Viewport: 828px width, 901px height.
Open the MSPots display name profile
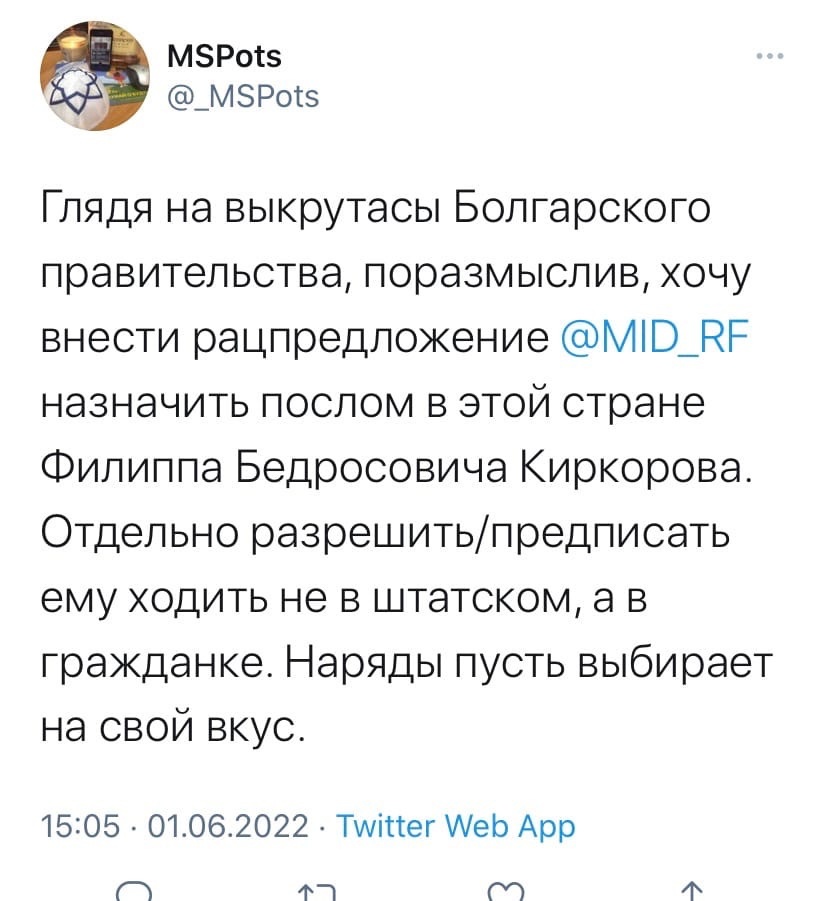pos(224,56)
